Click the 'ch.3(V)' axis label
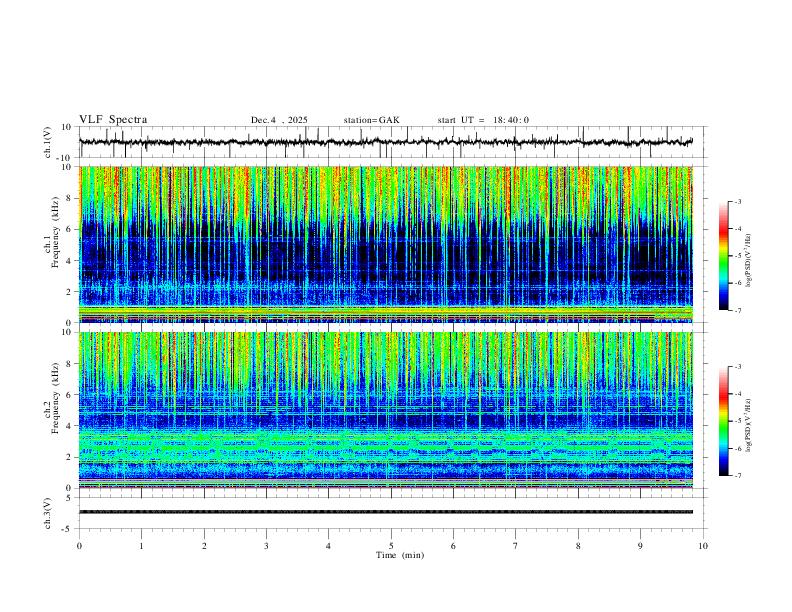The width and height of the screenshot is (792, 612). 47,513
